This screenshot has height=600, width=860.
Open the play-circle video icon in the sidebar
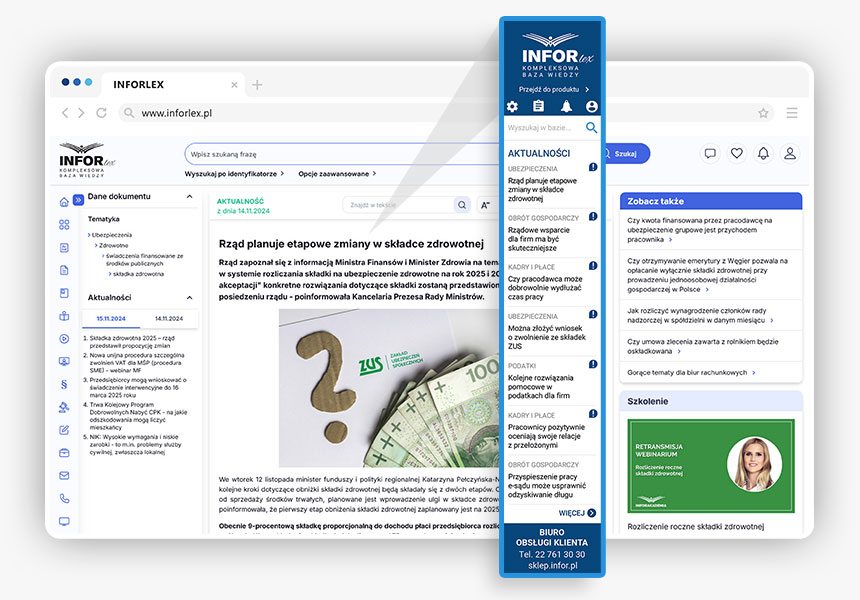[x=64, y=339]
